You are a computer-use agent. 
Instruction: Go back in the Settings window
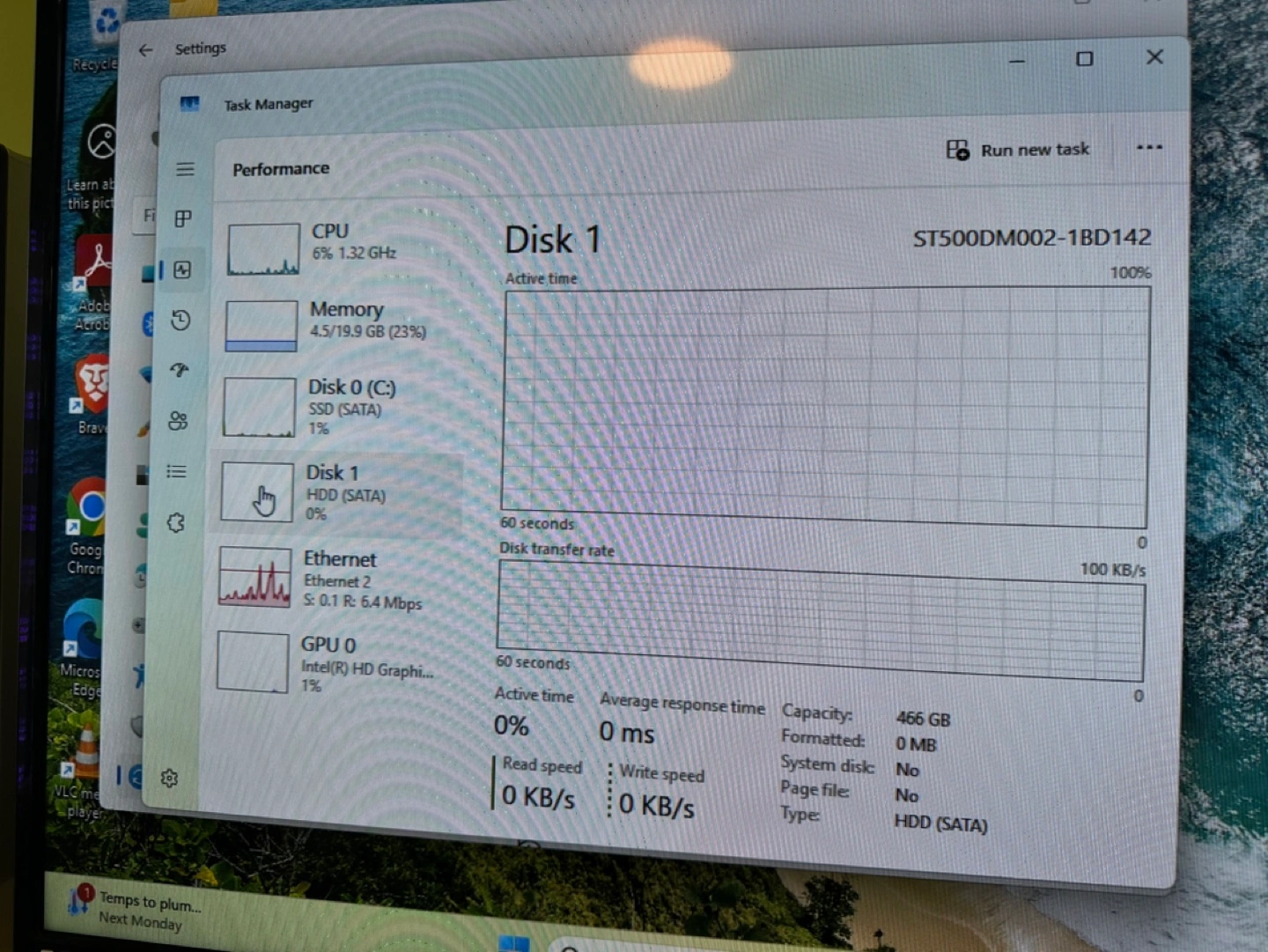click(145, 50)
